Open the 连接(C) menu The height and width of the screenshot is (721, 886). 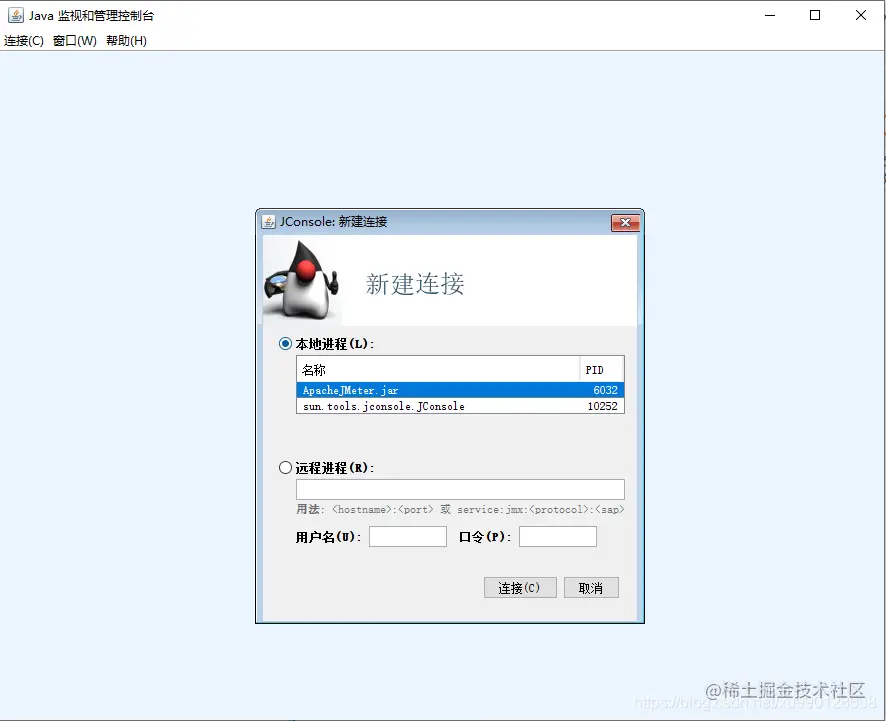24,41
